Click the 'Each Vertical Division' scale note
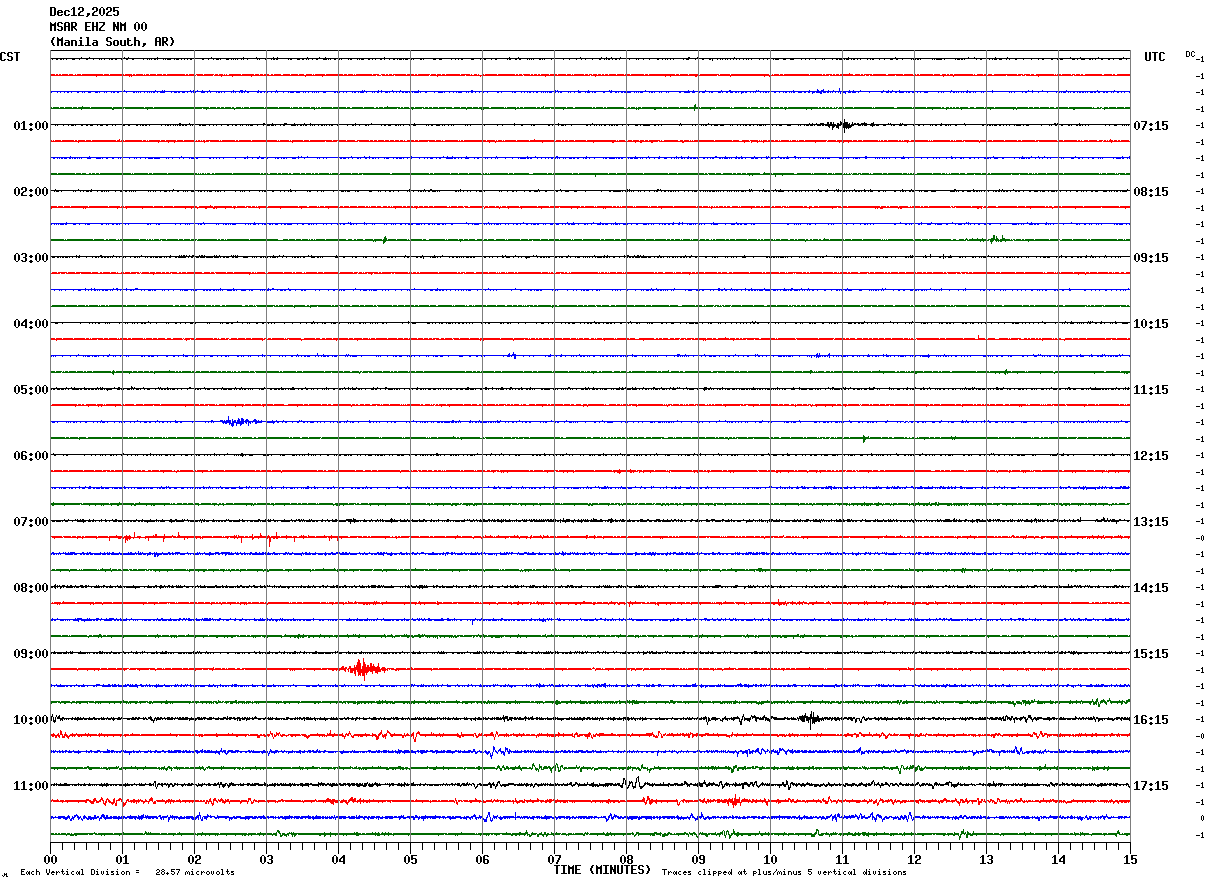 coord(127,873)
